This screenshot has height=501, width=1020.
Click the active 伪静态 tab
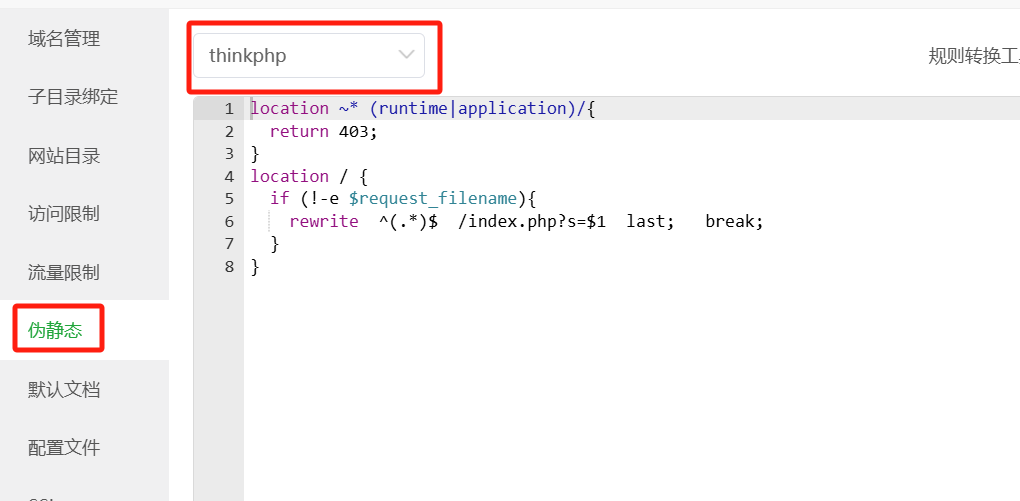[56, 330]
